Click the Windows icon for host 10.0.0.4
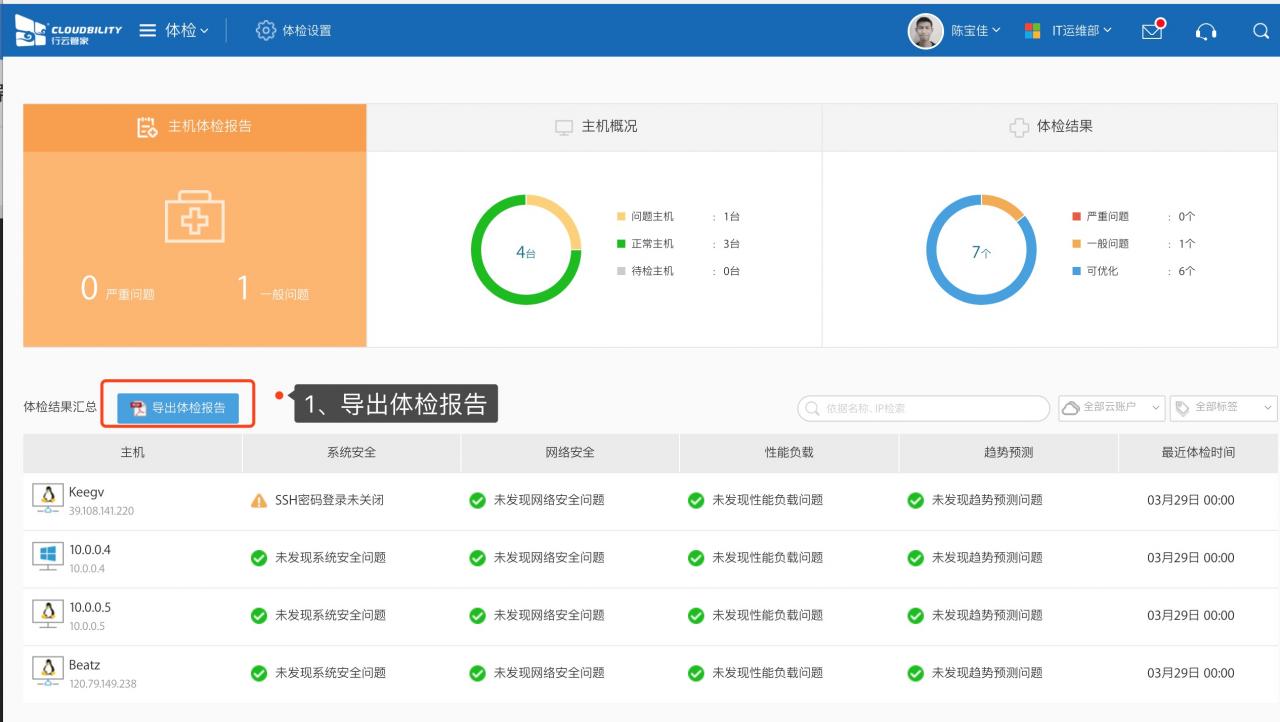The width and height of the screenshot is (1280, 722). point(47,555)
